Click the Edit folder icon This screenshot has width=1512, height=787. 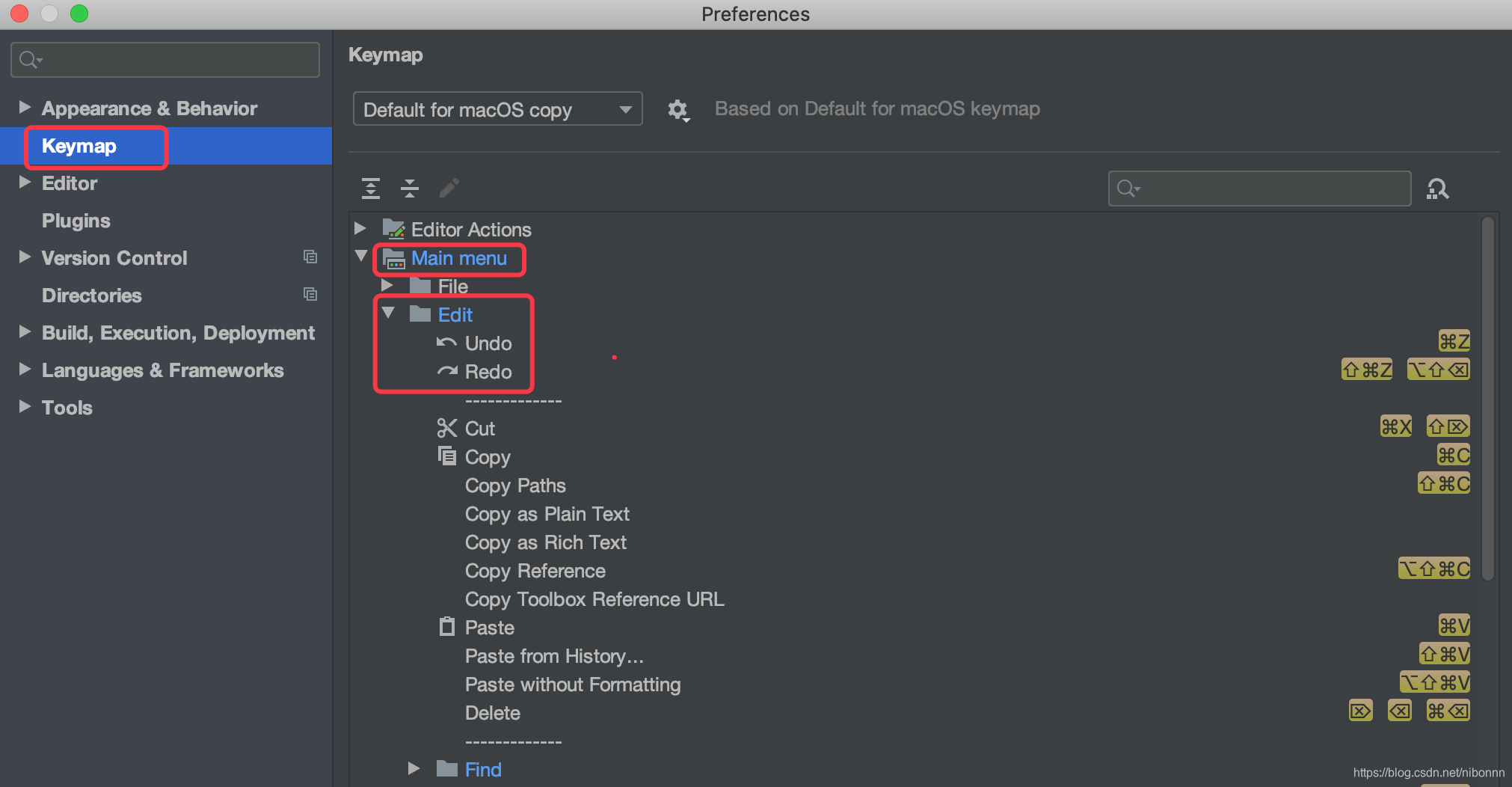pyautogui.click(x=420, y=314)
